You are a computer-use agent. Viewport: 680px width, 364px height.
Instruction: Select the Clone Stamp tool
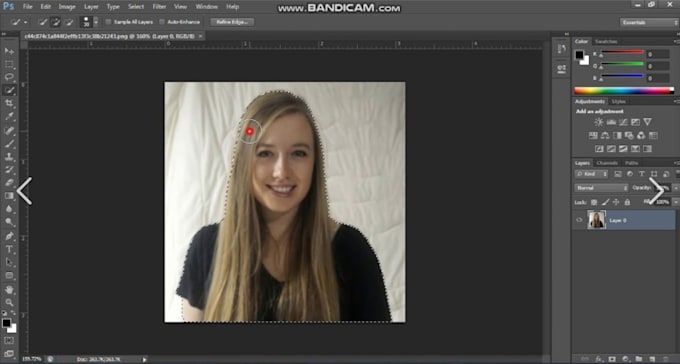(9, 157)
